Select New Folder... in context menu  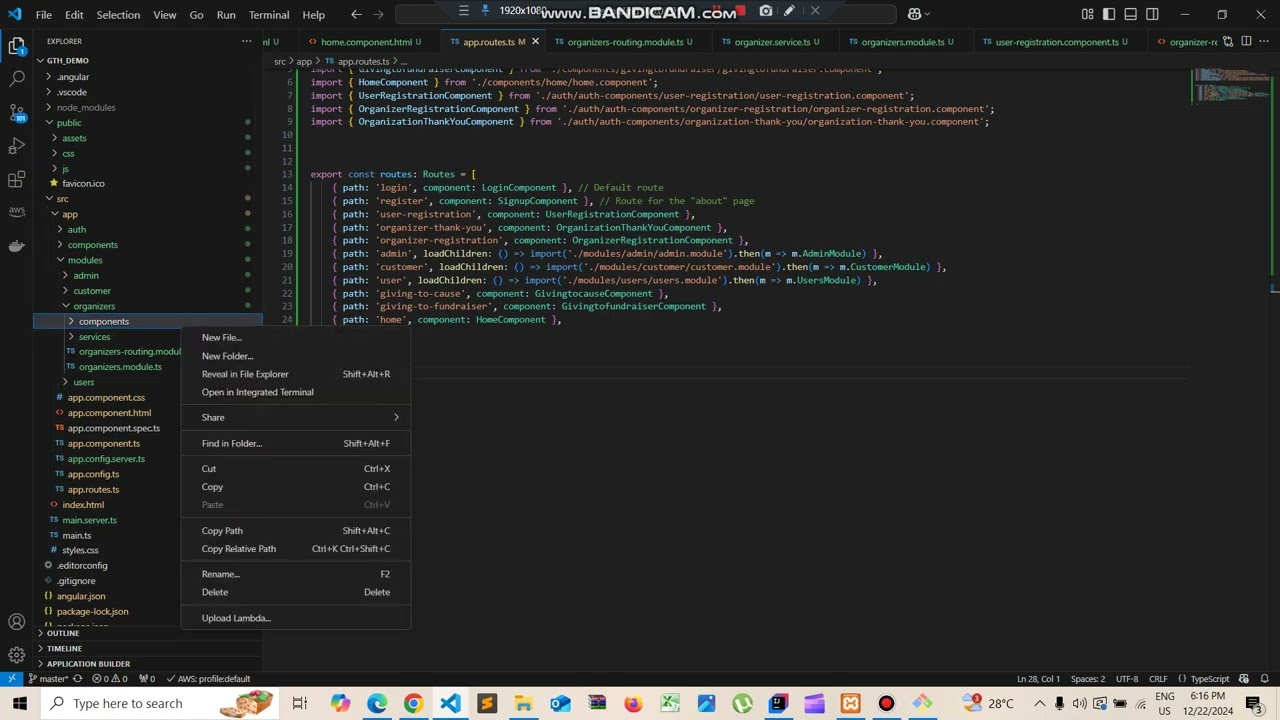tap(295, 356)
